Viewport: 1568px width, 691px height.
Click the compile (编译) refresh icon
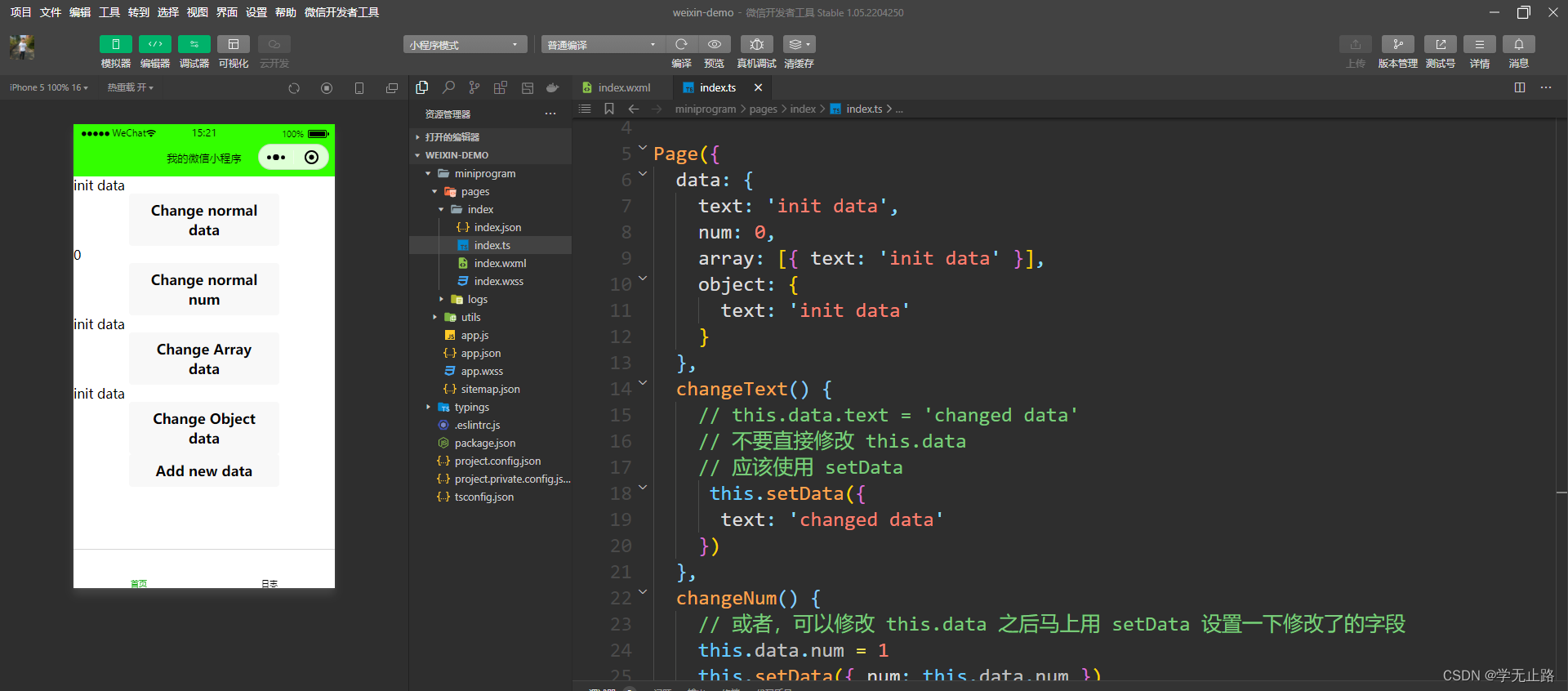[x=681, y=44]
